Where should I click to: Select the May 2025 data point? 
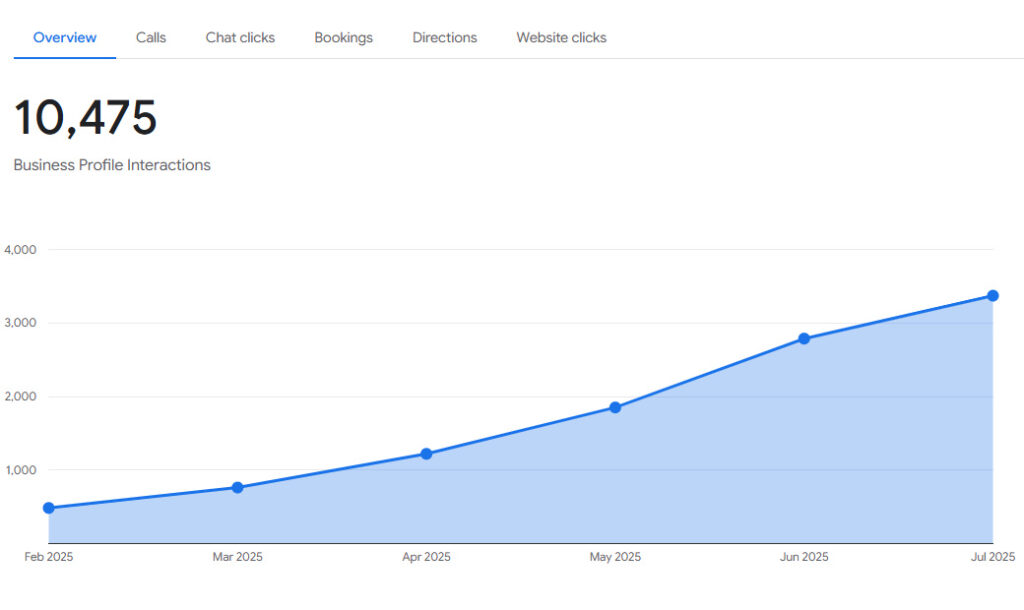point(615,407)
